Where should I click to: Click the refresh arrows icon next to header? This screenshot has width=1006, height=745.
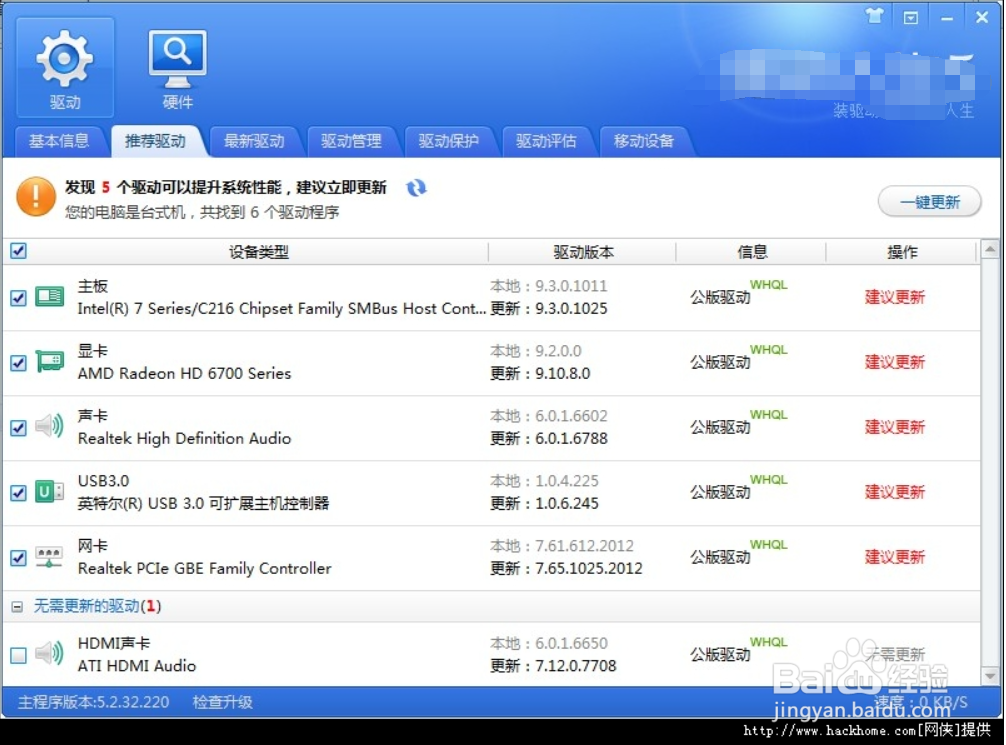(416, 187)
